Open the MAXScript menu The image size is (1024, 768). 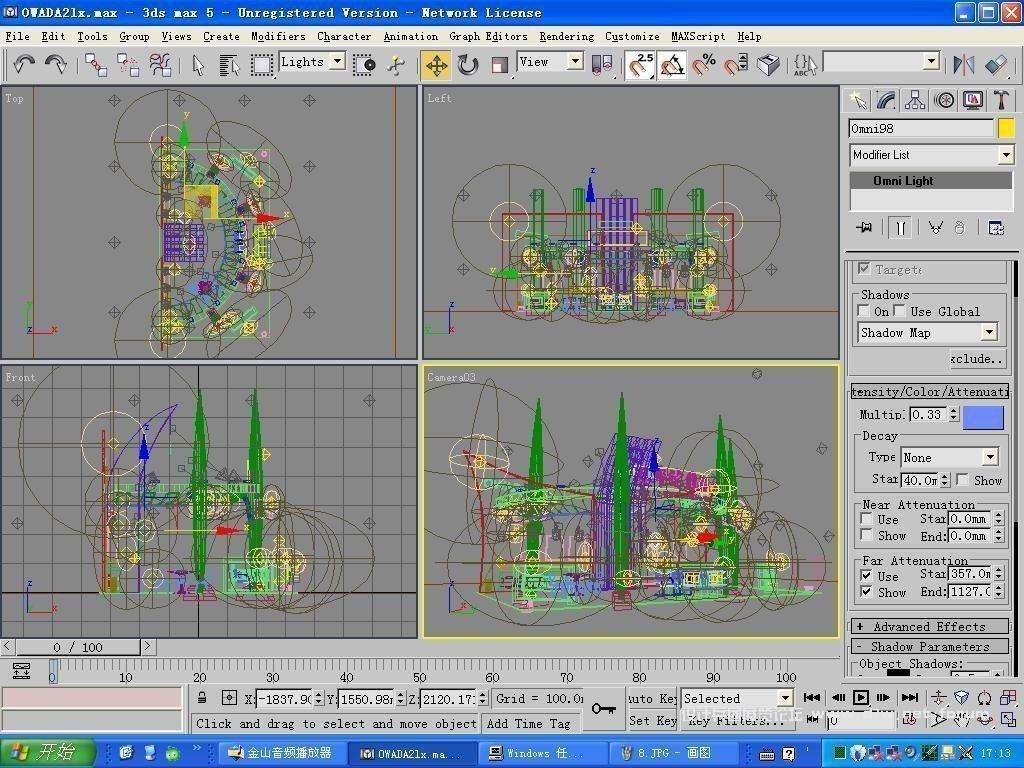click(x=698, y=37)
